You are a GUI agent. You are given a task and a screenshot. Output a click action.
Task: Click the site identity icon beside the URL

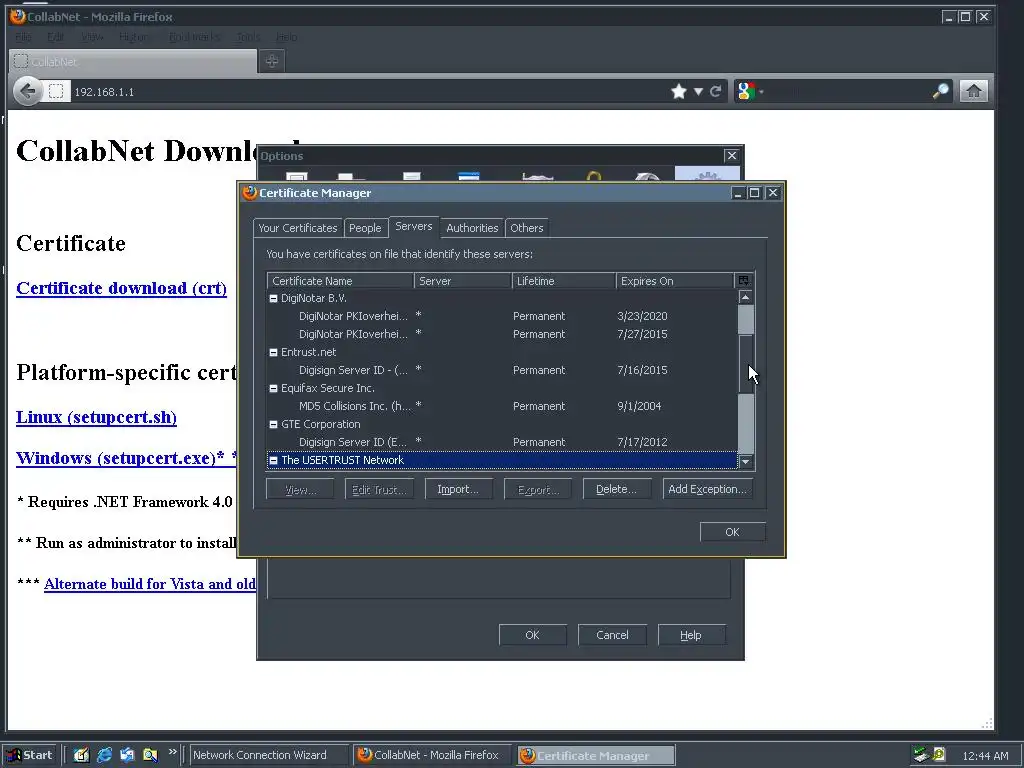pyautogui.click(x=56, y=91)
